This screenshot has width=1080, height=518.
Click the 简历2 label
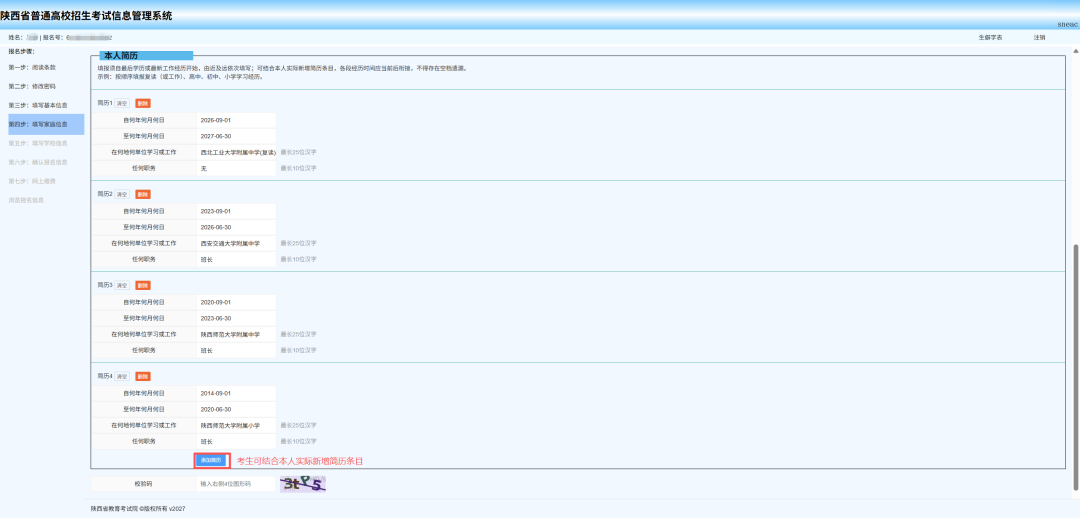coord(105,194)
